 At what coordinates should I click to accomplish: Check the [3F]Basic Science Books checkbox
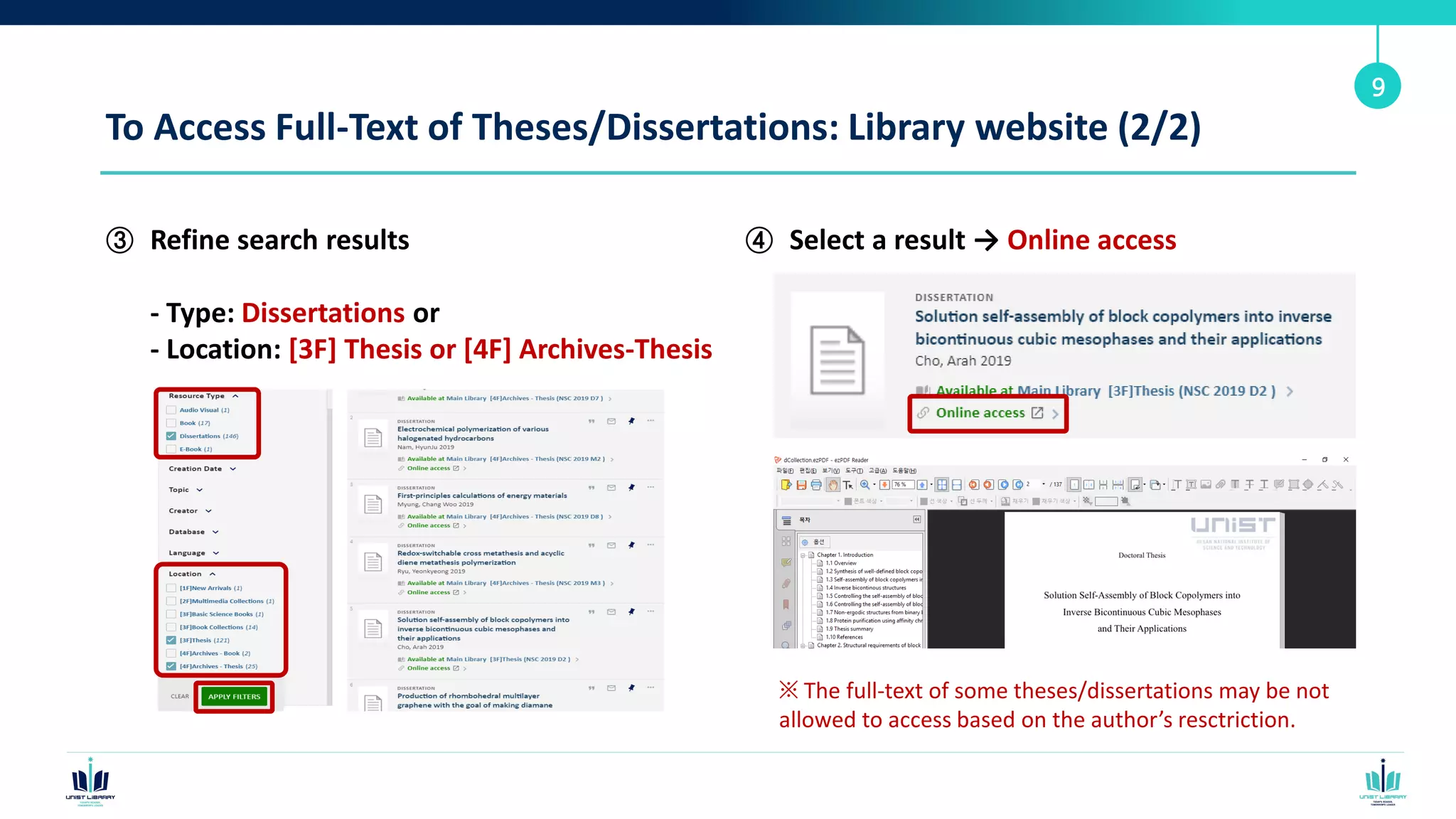click(171, 614)
